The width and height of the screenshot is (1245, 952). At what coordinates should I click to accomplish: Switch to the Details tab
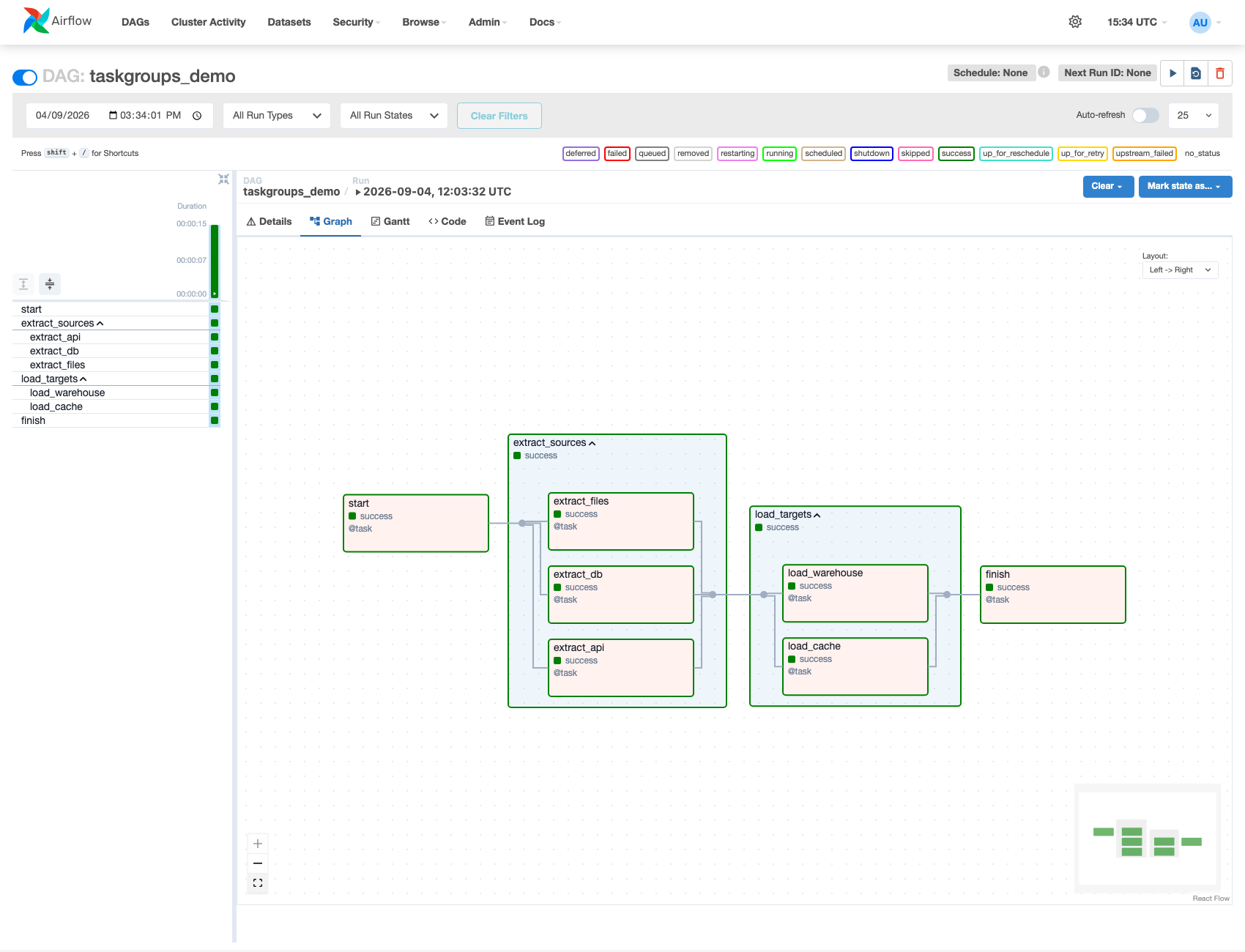(269, 221)
